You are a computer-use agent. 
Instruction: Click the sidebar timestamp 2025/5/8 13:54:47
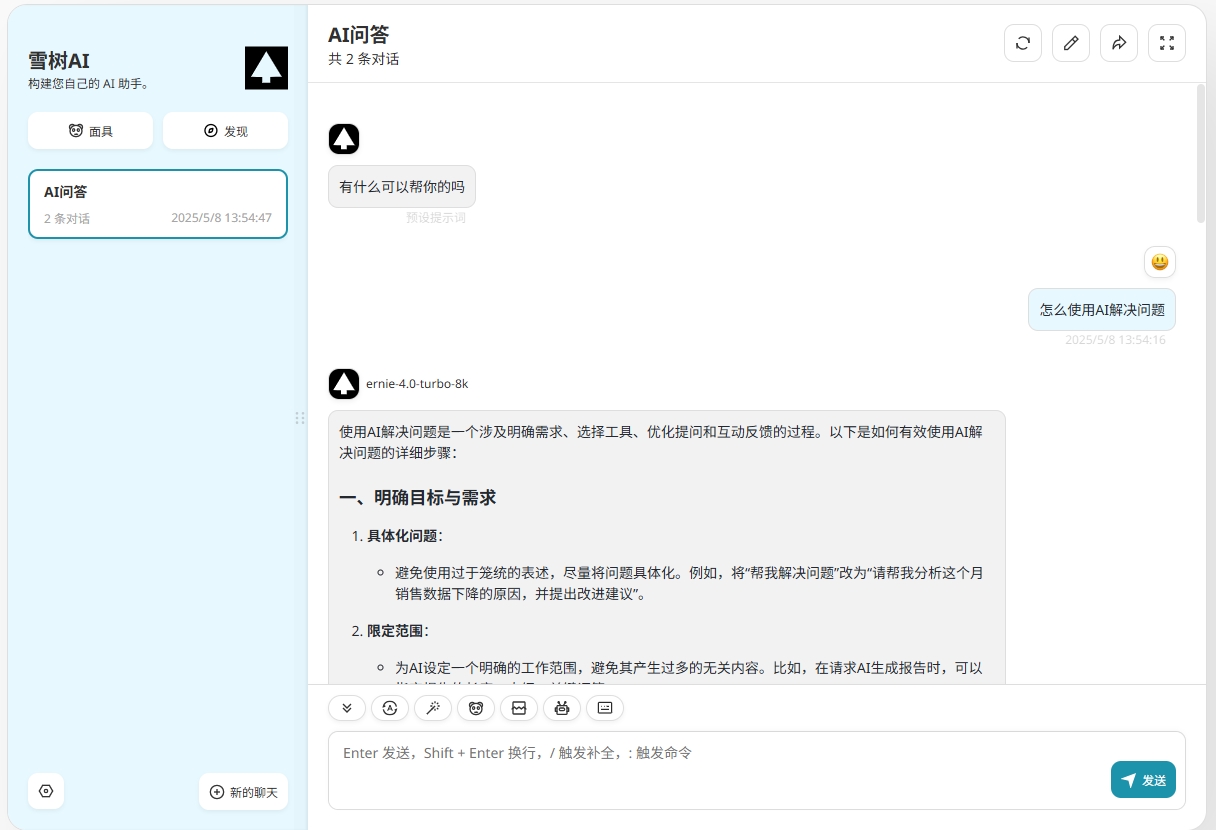pyautogui.click(x=221, y=218)
